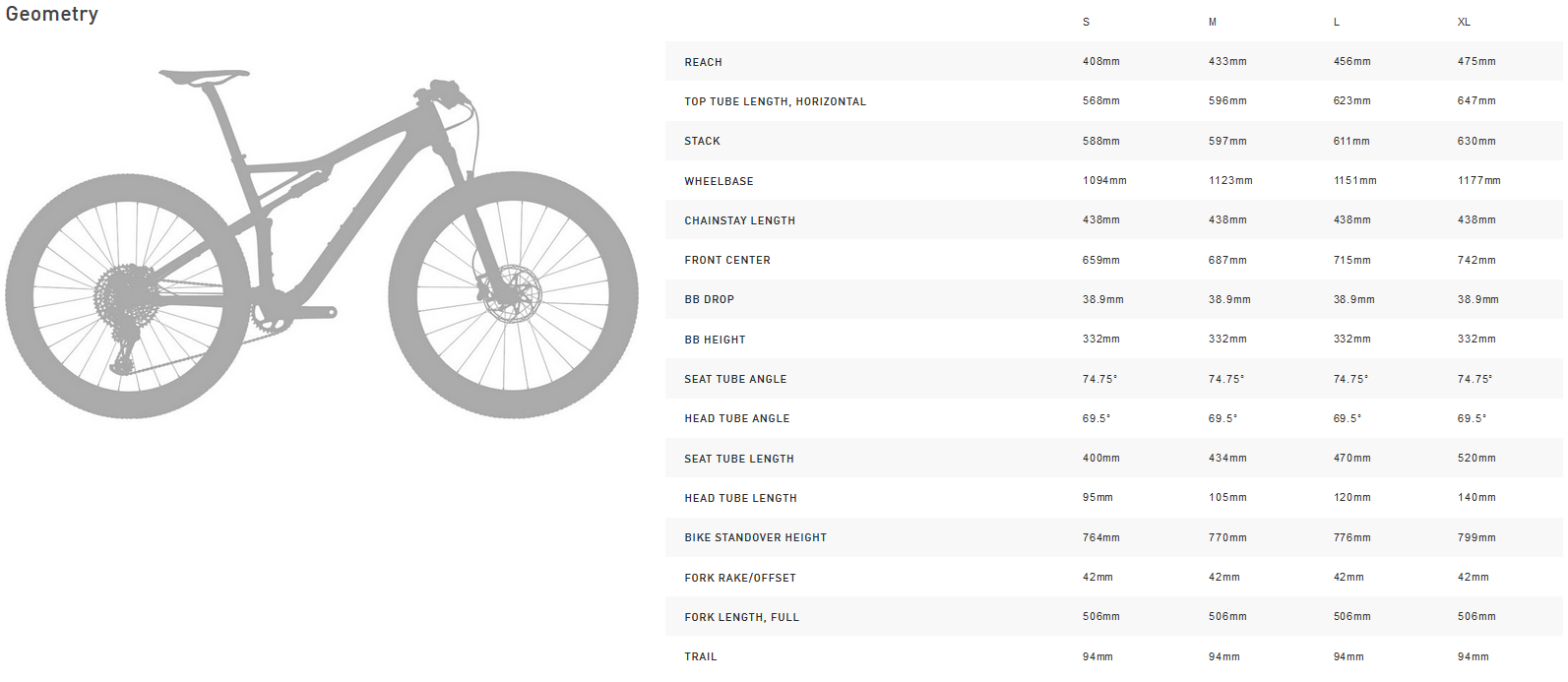Click the SEAT TUBE ANGLE label
The image size is (1568, 682).
tap(735, 379)
